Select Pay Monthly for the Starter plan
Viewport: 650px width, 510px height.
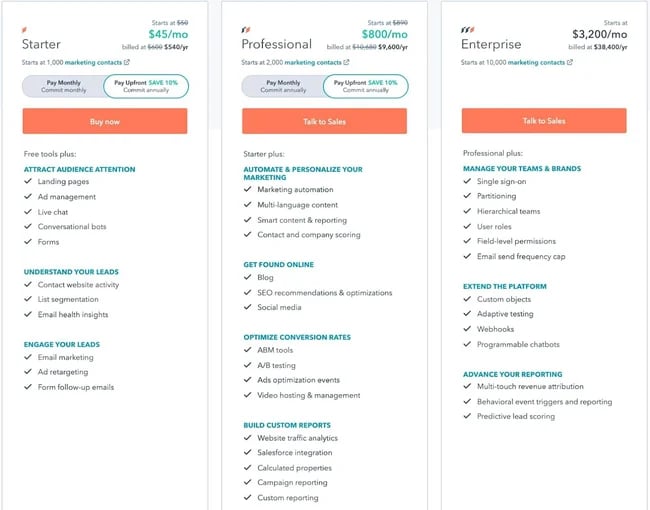[x=62, y=87]
